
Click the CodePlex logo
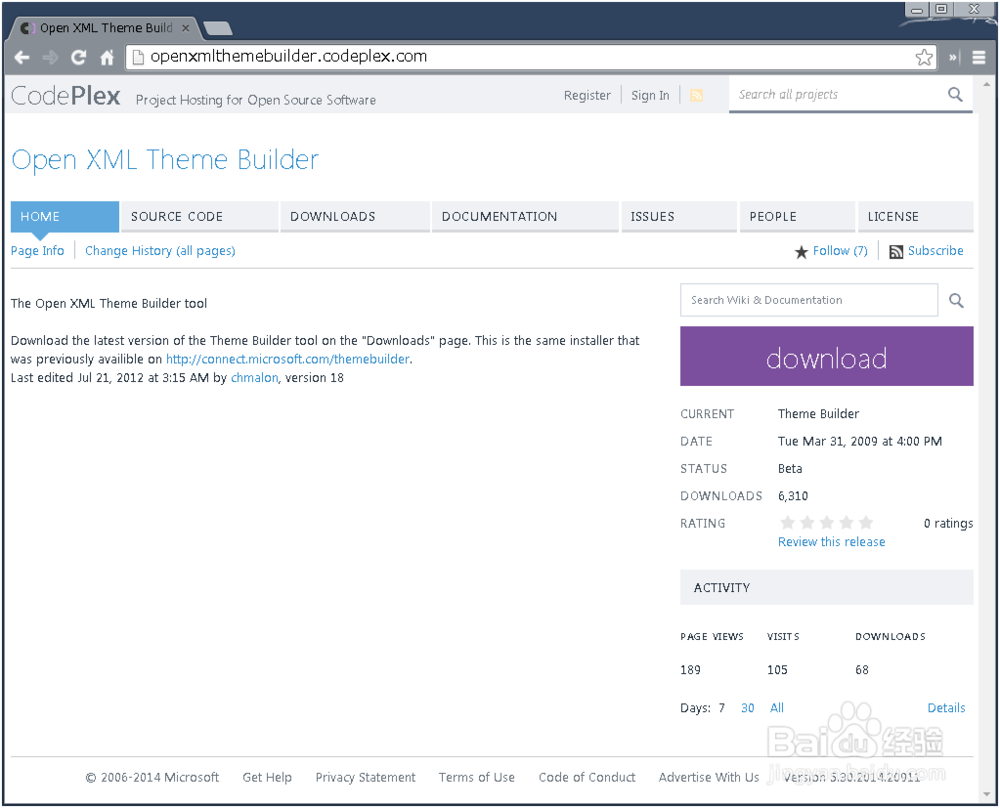(x=66, y=96)
